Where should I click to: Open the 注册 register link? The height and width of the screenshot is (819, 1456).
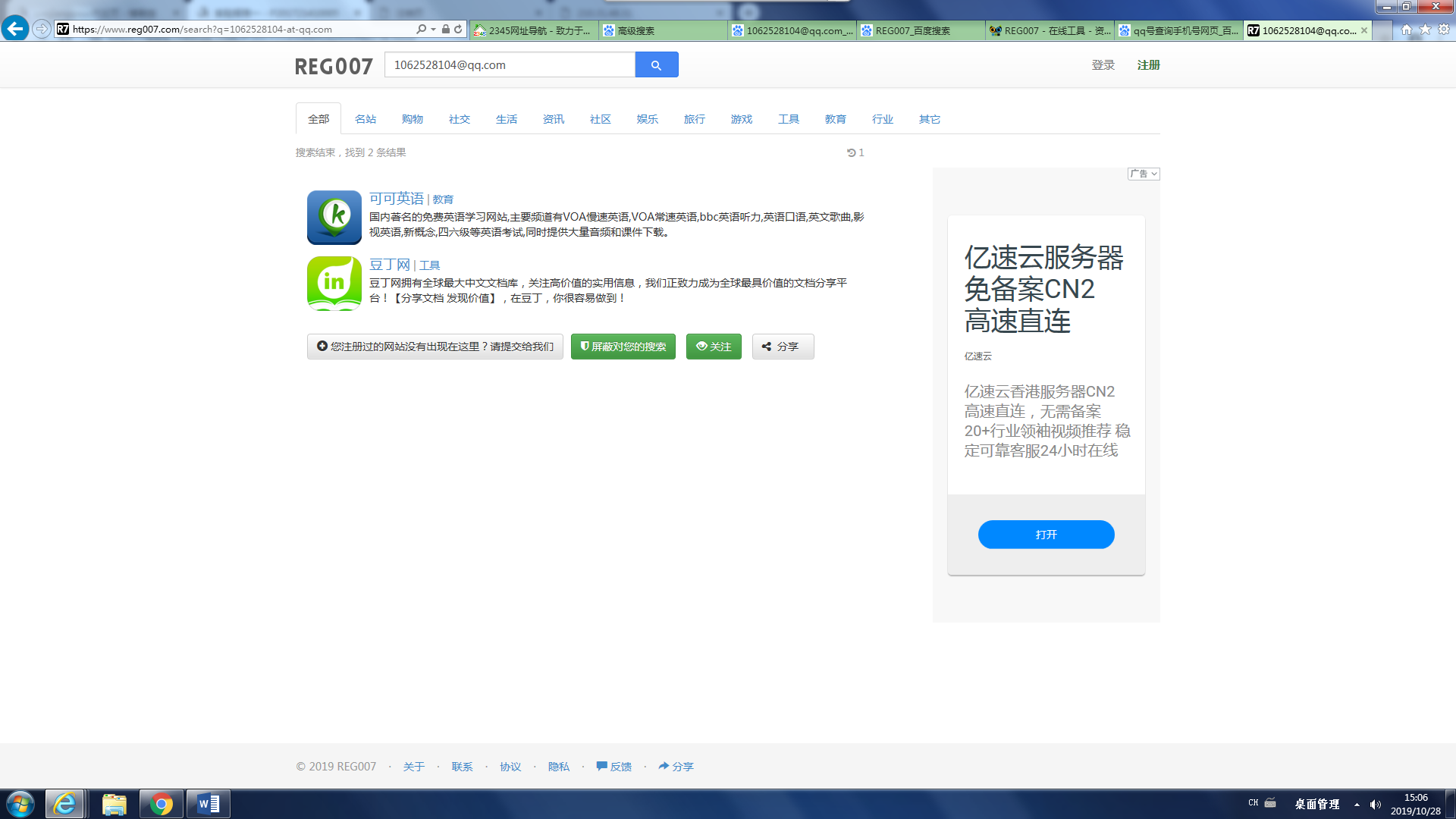1148,65
